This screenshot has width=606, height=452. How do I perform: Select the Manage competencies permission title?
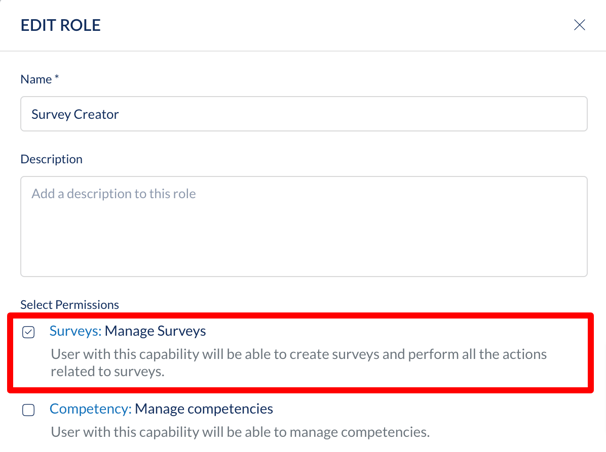pos(204,409)
